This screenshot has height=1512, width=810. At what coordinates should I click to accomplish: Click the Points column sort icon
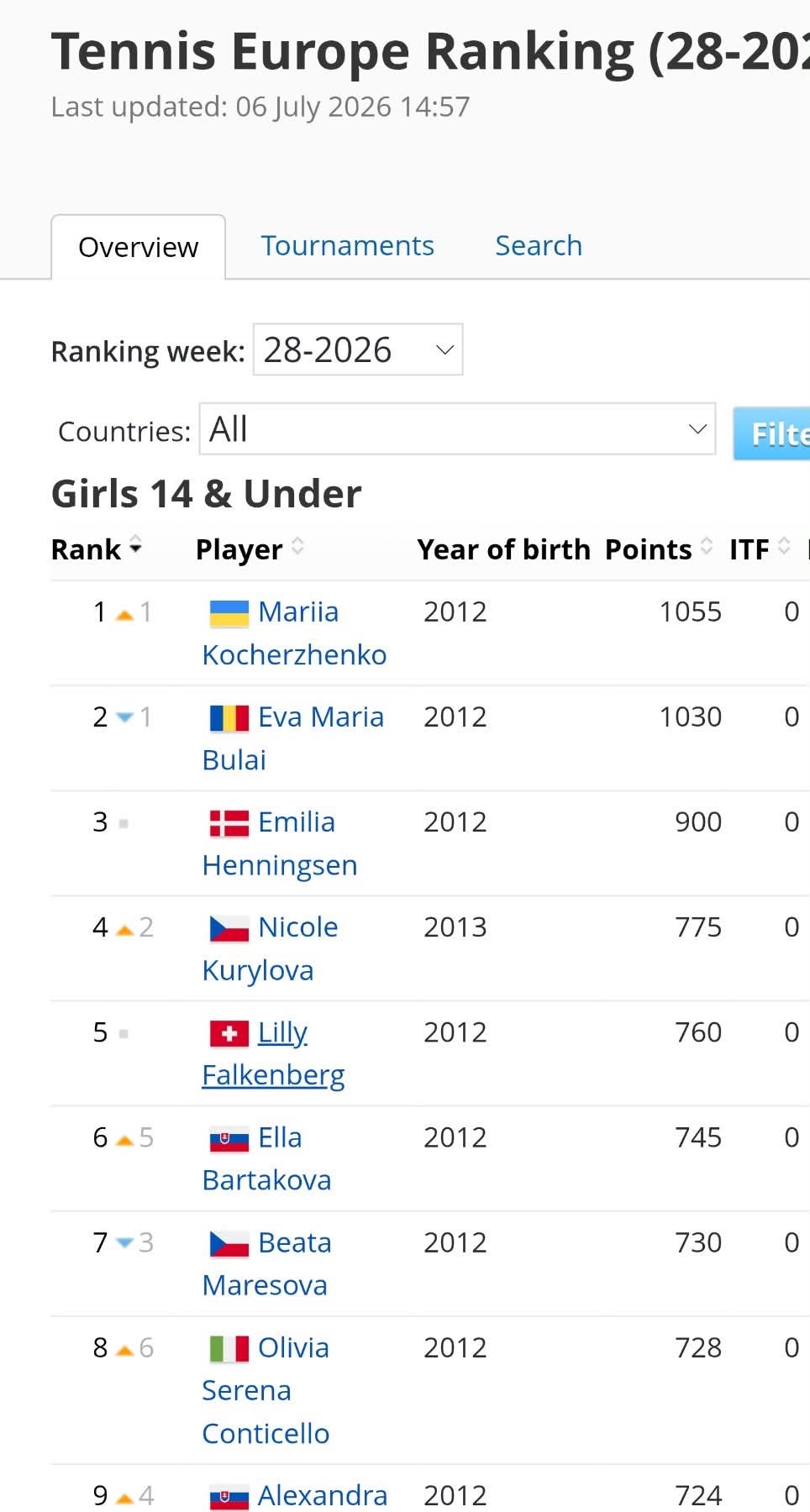[707, 547]
